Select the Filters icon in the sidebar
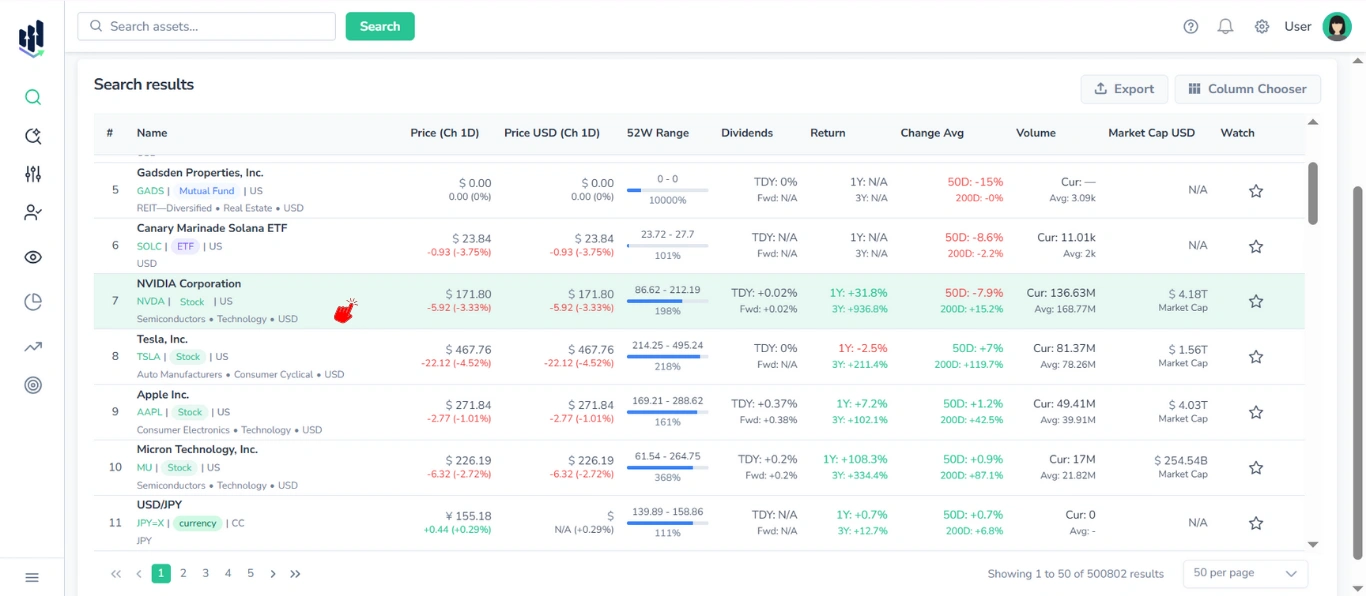The image size is (1366, 596). pyautogui.click(x=32, y=173)
